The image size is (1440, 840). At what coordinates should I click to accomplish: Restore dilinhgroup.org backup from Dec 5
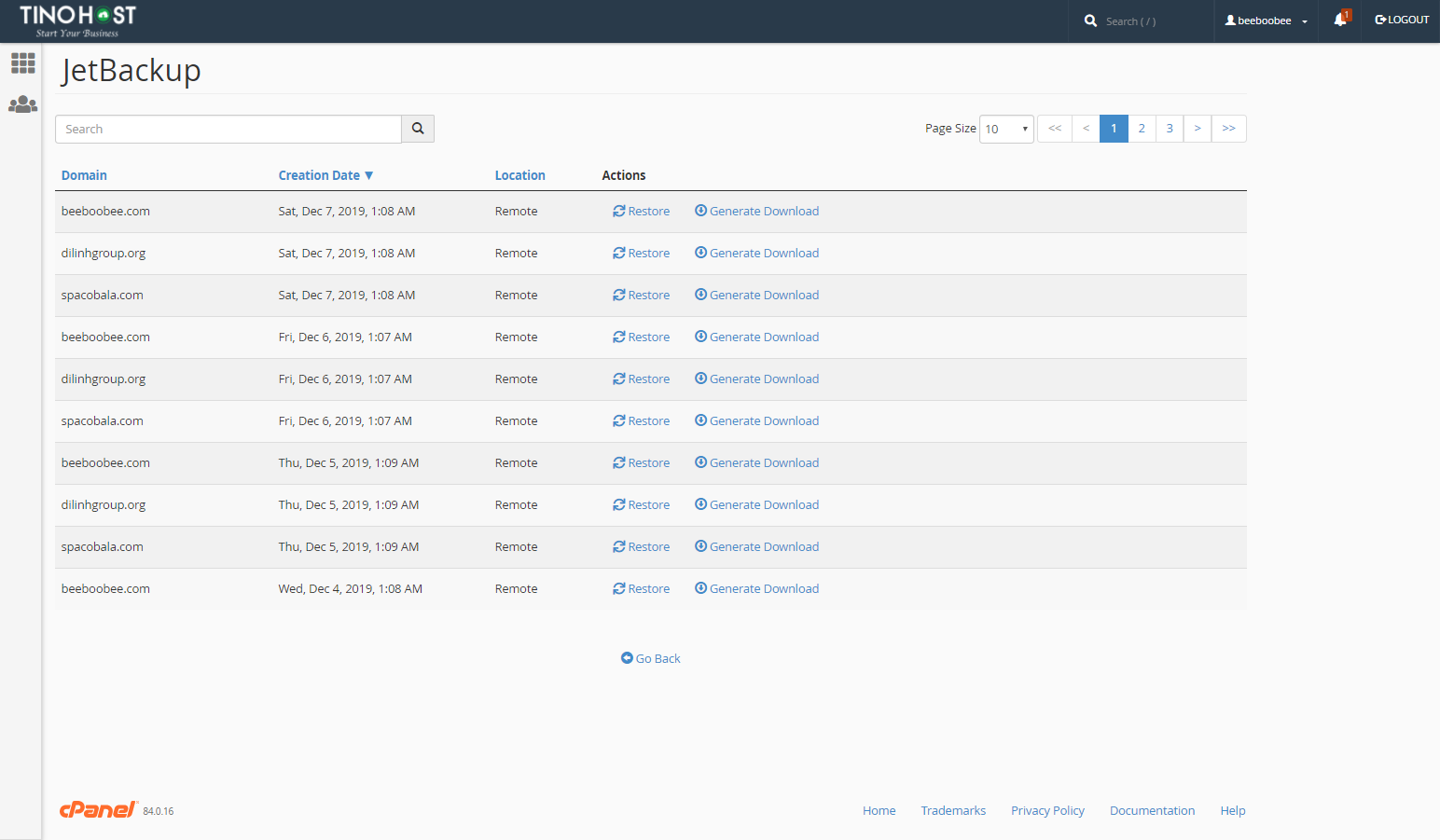tap(642, 505)
